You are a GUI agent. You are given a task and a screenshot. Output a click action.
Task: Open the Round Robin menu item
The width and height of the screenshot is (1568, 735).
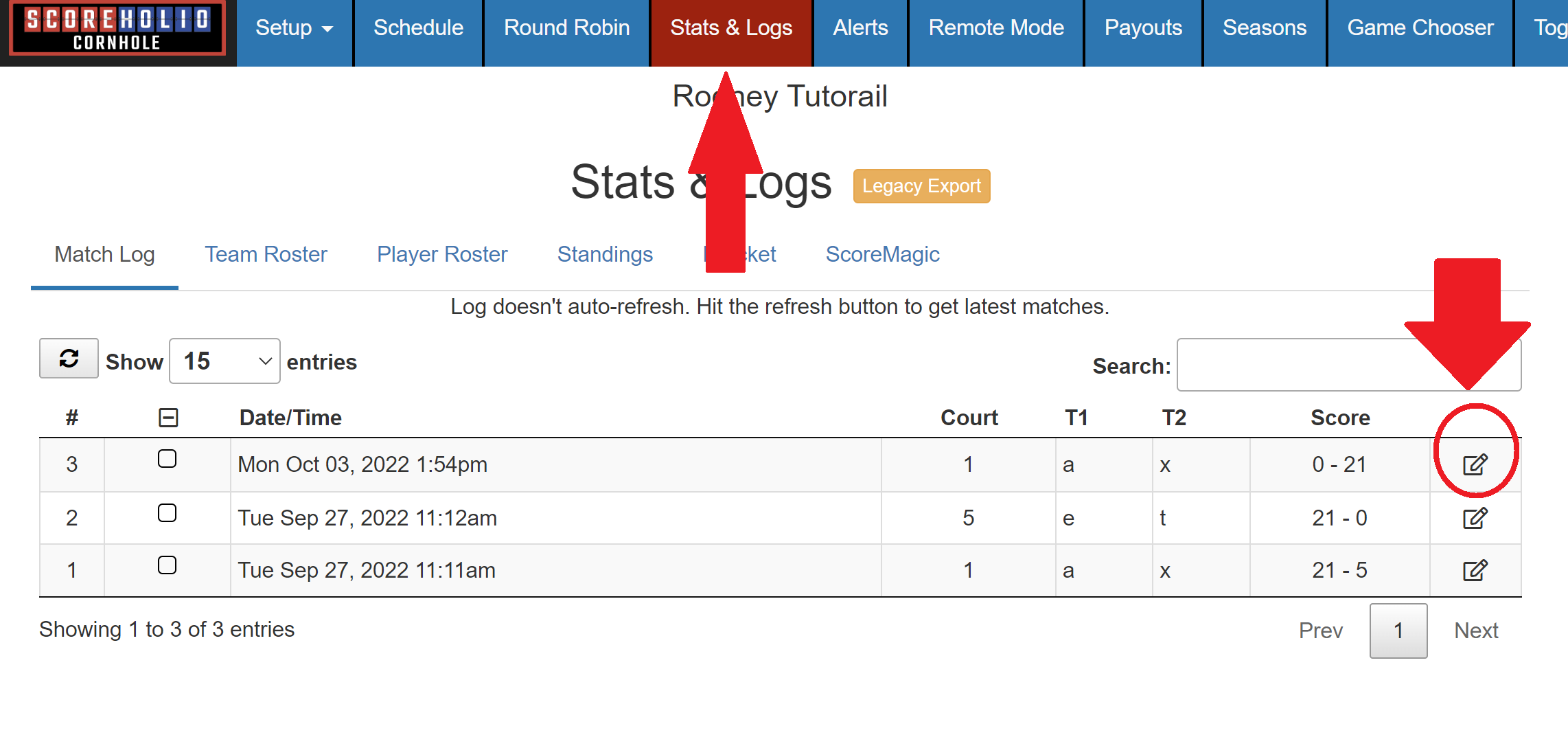click(x=566, y=28)
